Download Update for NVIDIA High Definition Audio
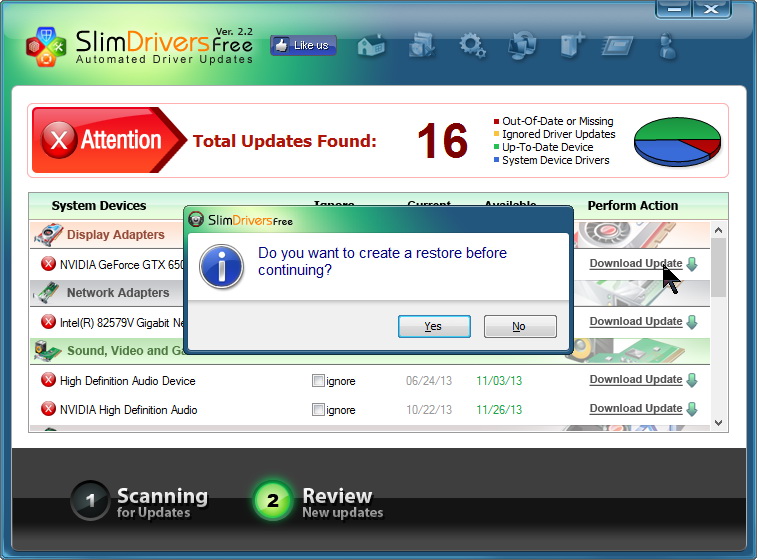757x560 pixels. click(x=636, y=408)
